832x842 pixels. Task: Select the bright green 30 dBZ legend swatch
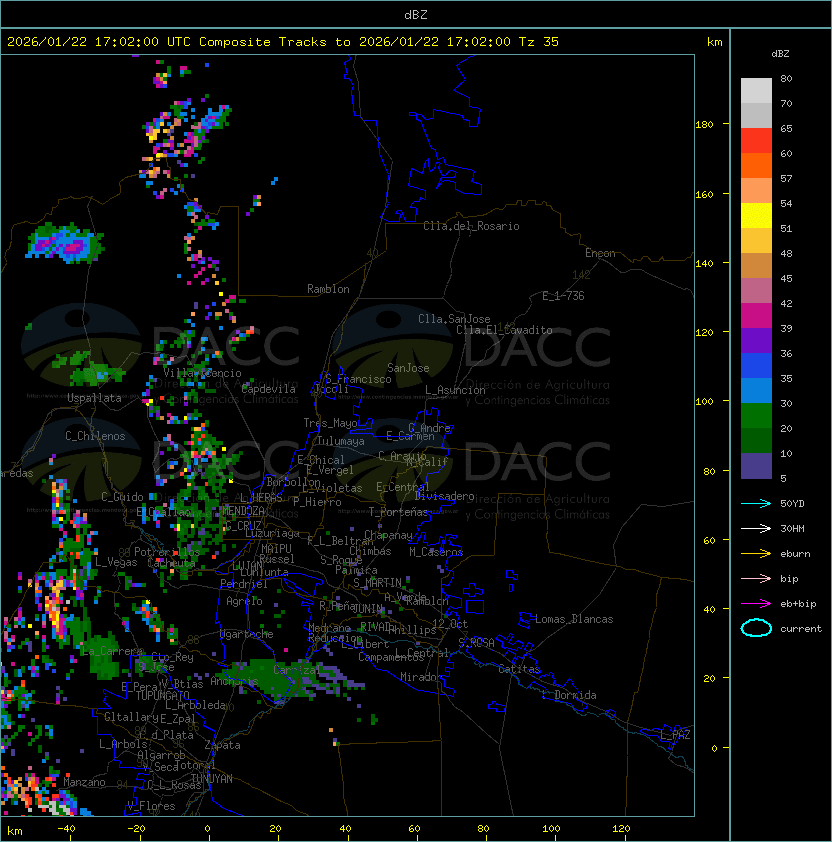tap(756, 416)
